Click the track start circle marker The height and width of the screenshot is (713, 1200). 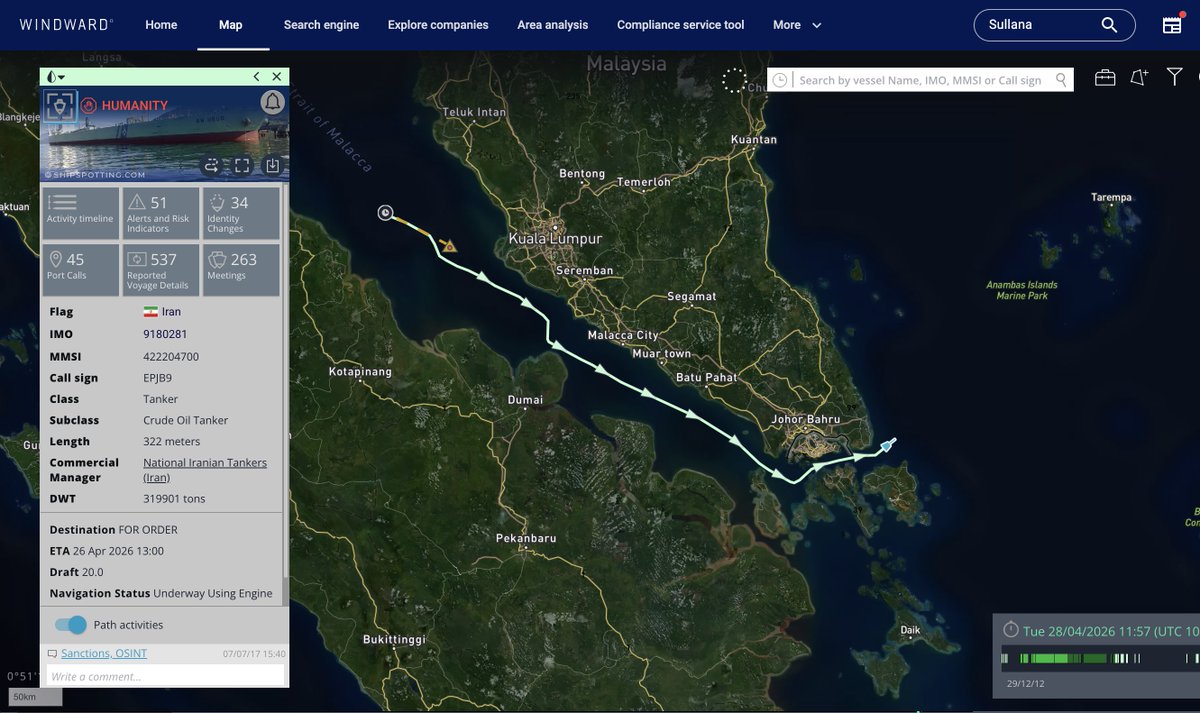385,212
